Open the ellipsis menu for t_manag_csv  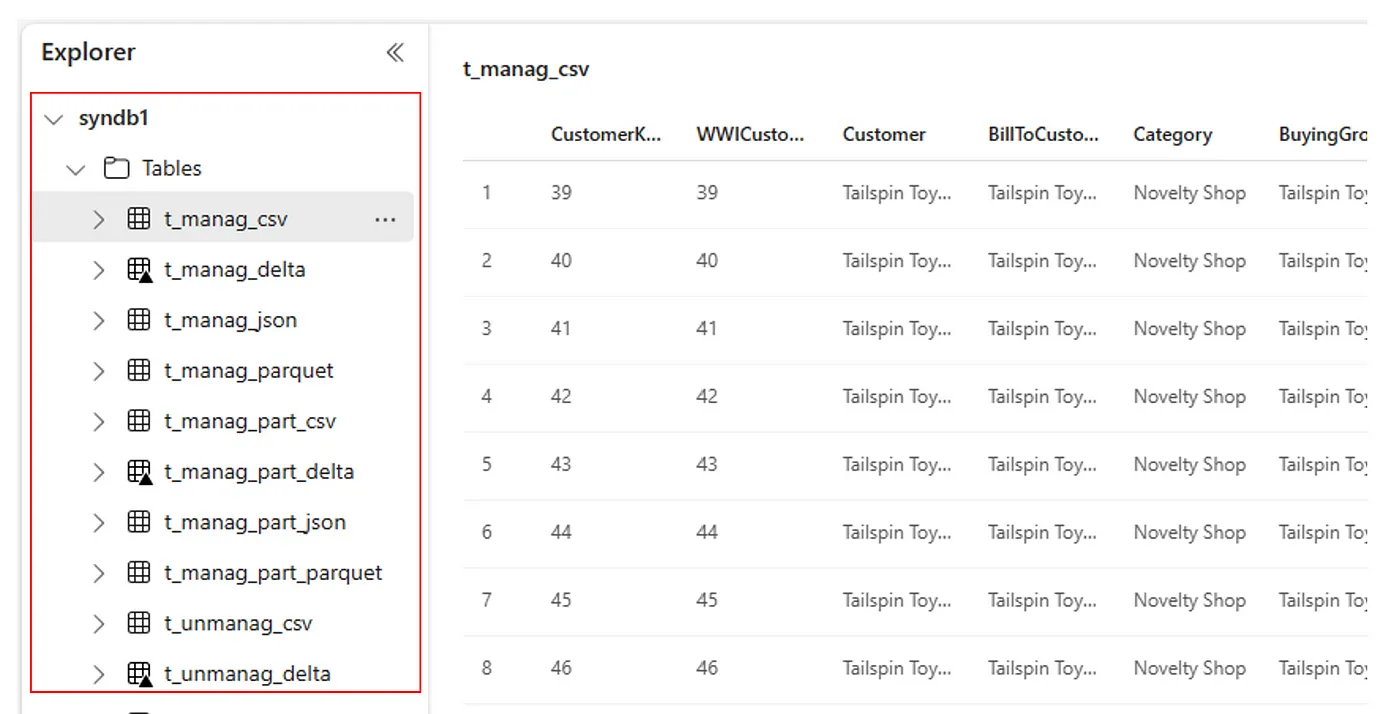coord(385,219)
